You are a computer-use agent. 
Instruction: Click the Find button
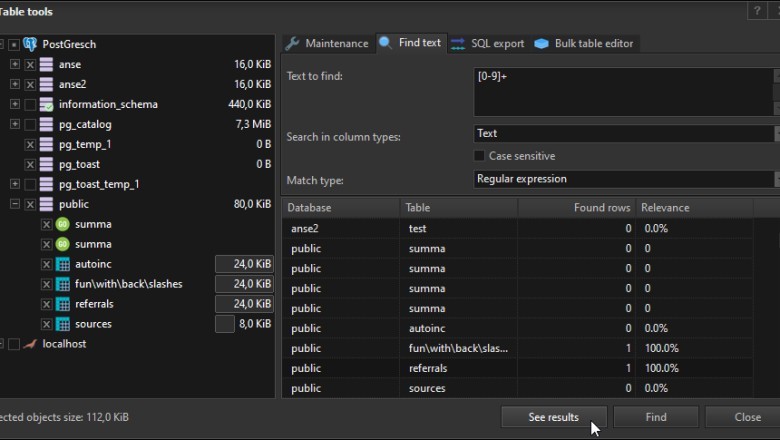pyautogui.click(x=656, y=417)
